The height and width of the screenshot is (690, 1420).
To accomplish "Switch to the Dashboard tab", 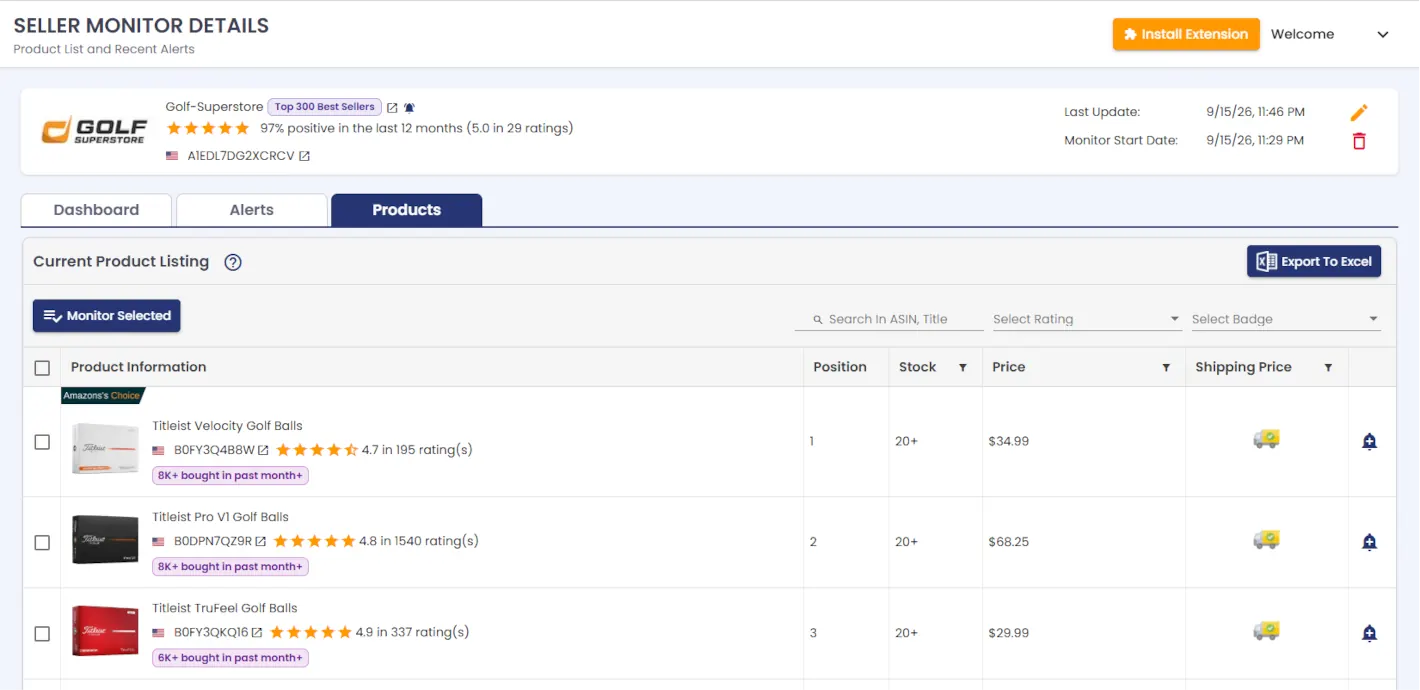I will [96, 210].
